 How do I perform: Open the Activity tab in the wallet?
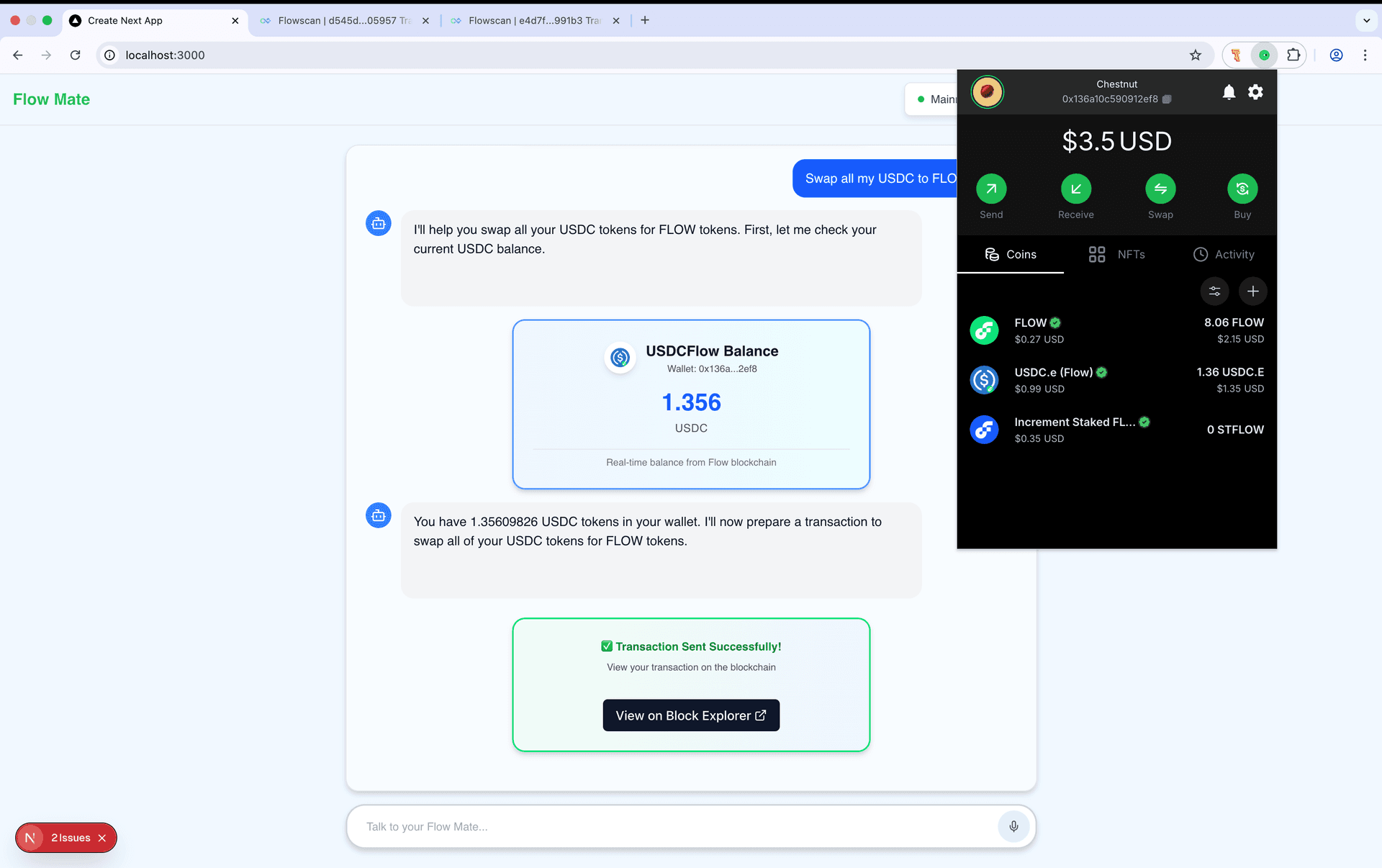coord(1225,254)
